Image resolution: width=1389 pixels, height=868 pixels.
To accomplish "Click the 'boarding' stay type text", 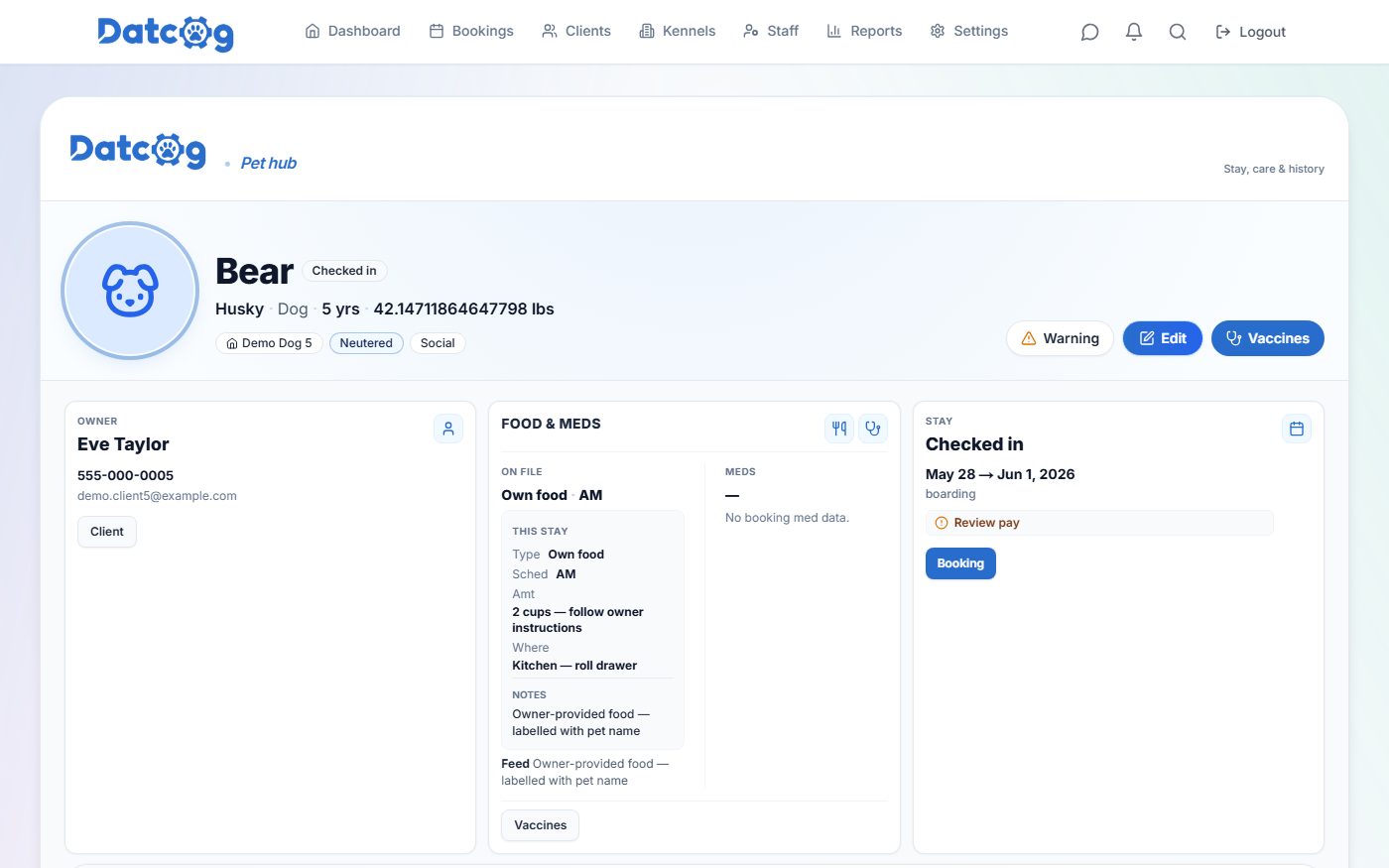I will [x=950, y=494].
